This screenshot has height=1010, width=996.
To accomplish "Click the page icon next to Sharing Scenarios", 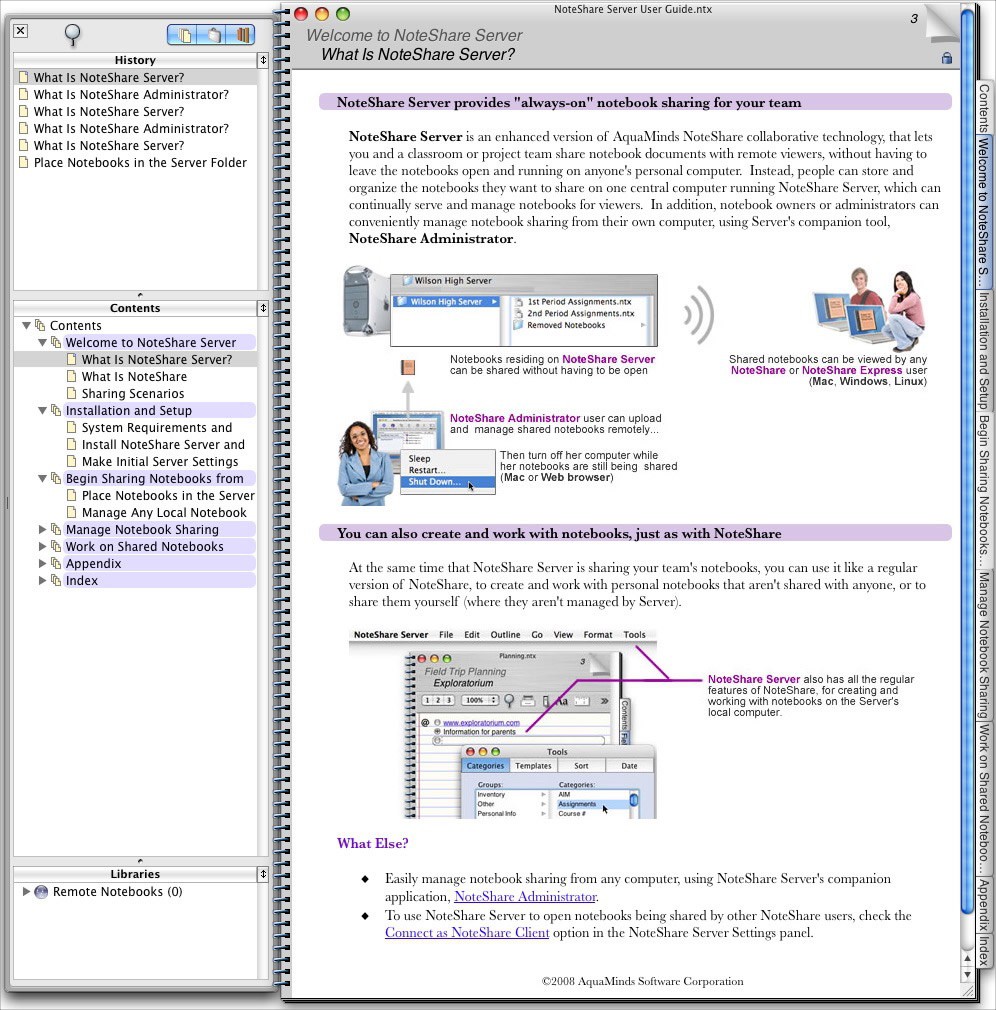I will [x=72, y=393].
